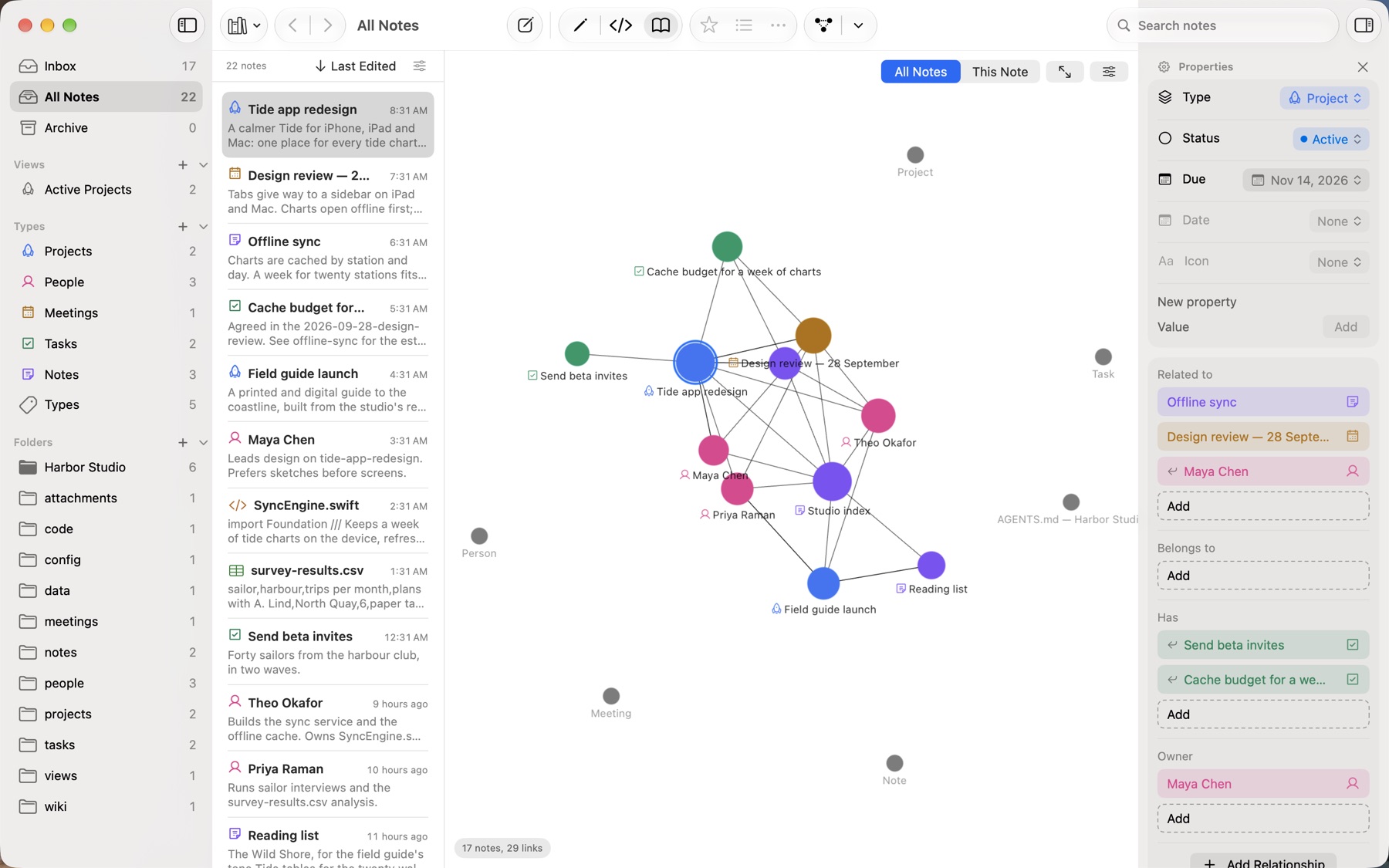Open the Type Project dropdown

point(1325,98)
